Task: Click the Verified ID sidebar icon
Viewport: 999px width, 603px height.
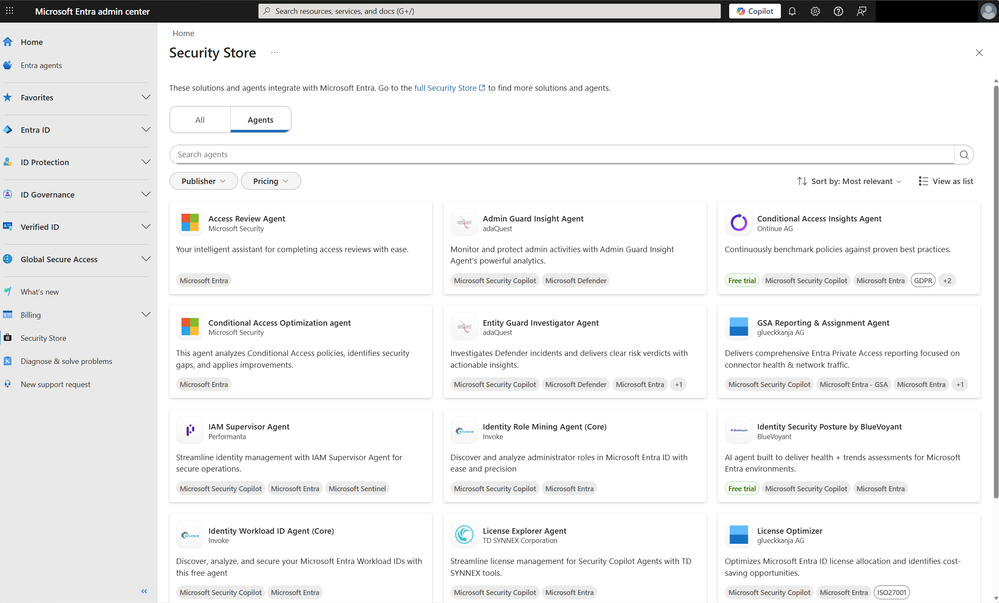Action: (x=8, y=226)
